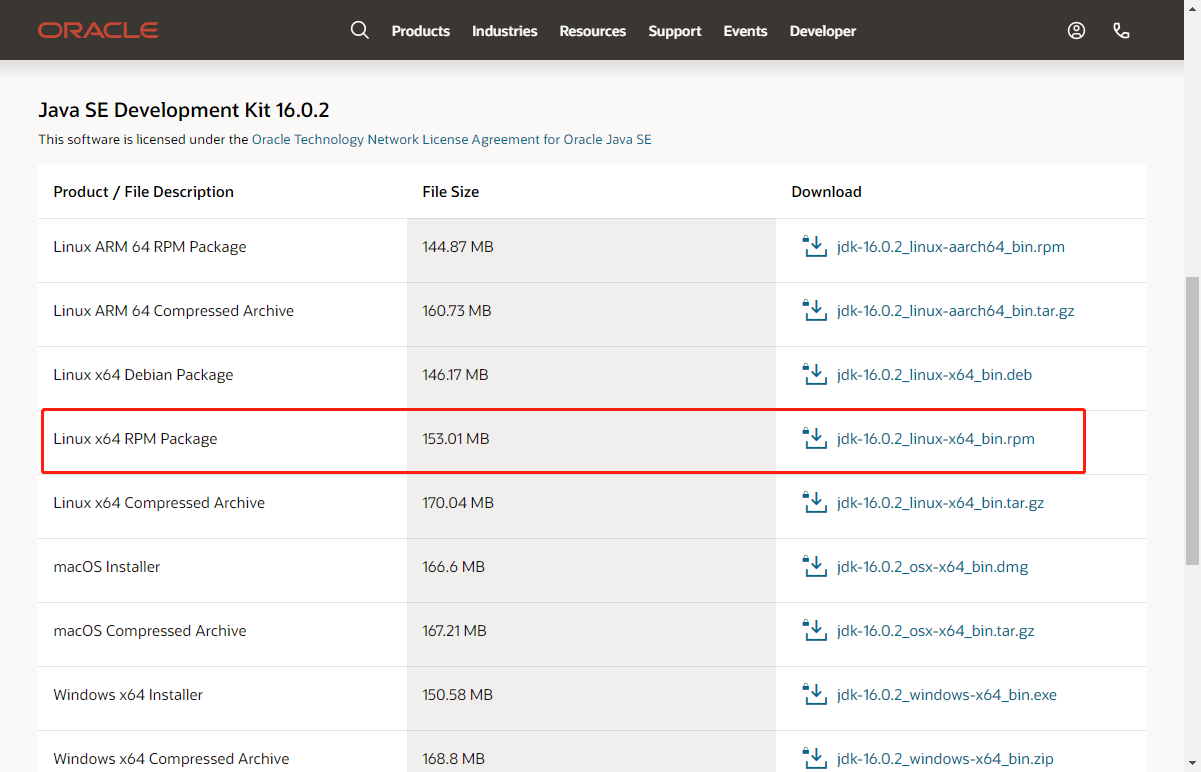The width and height of the screenshot is (1201, 772).
Task: Open the Resources menu
Action: (592, 31)
